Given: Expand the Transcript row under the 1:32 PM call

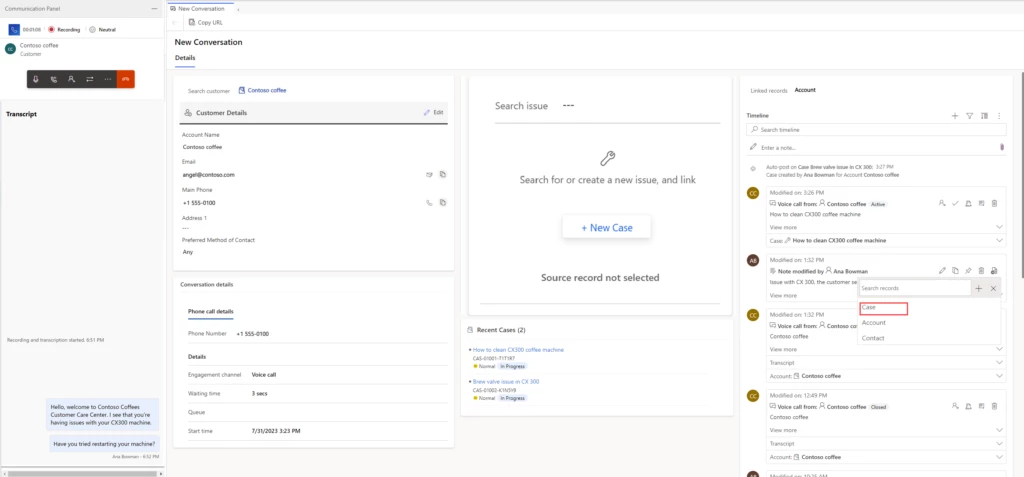Looking at the screenshot, I should pyautogui.click(x=1000, y=362).
